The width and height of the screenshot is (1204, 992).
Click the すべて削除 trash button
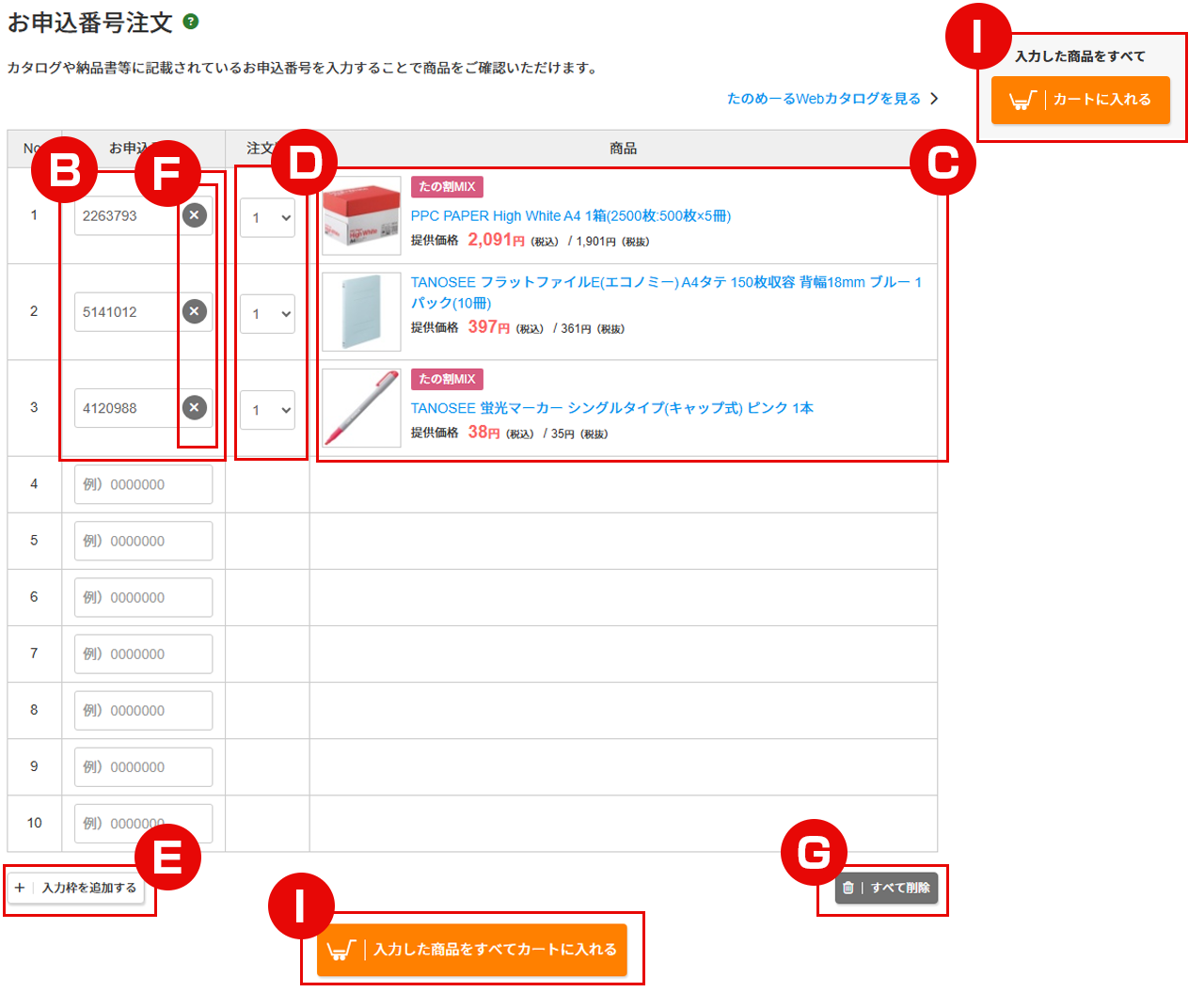point(886,888)
